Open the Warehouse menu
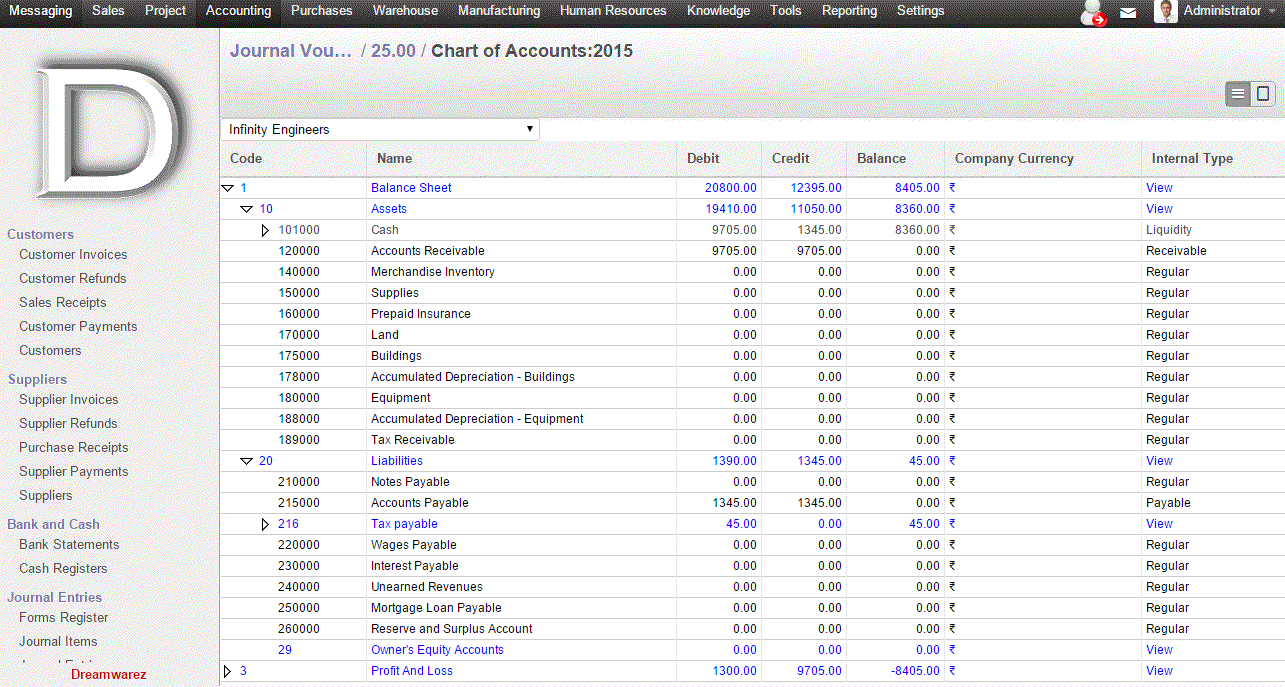 pyautogui.click(x=405, y=11)
